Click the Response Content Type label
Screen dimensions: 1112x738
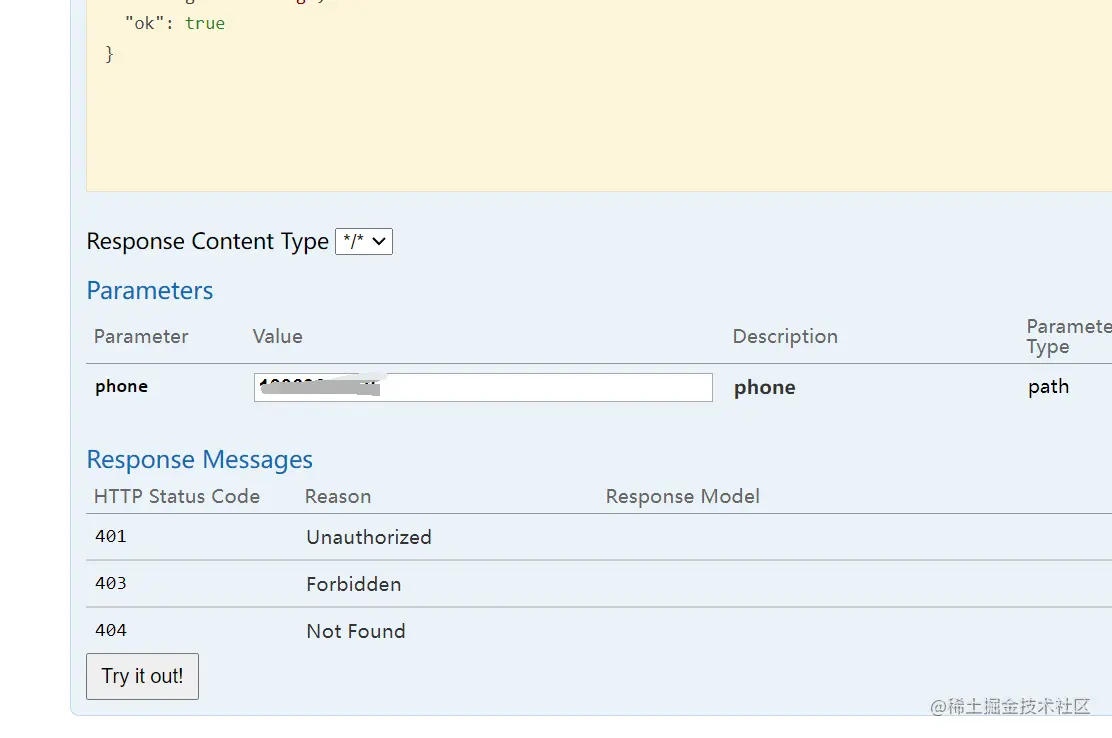point(207,242)
